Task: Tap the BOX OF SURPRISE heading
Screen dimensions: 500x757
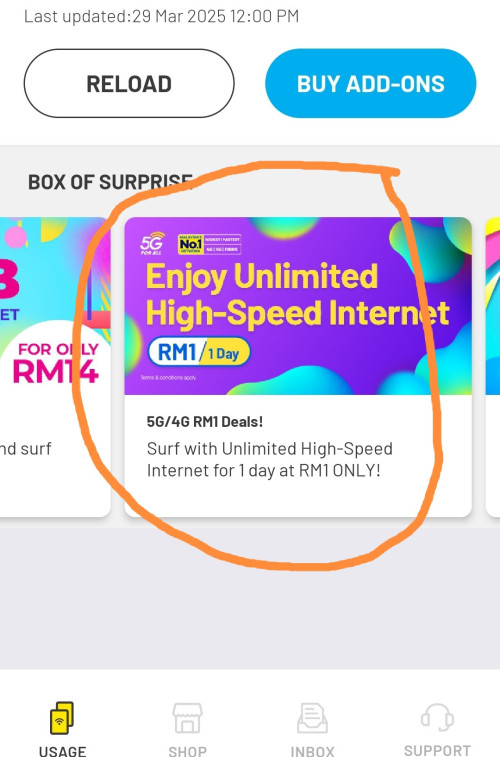Action: click(x=110, y=182)
